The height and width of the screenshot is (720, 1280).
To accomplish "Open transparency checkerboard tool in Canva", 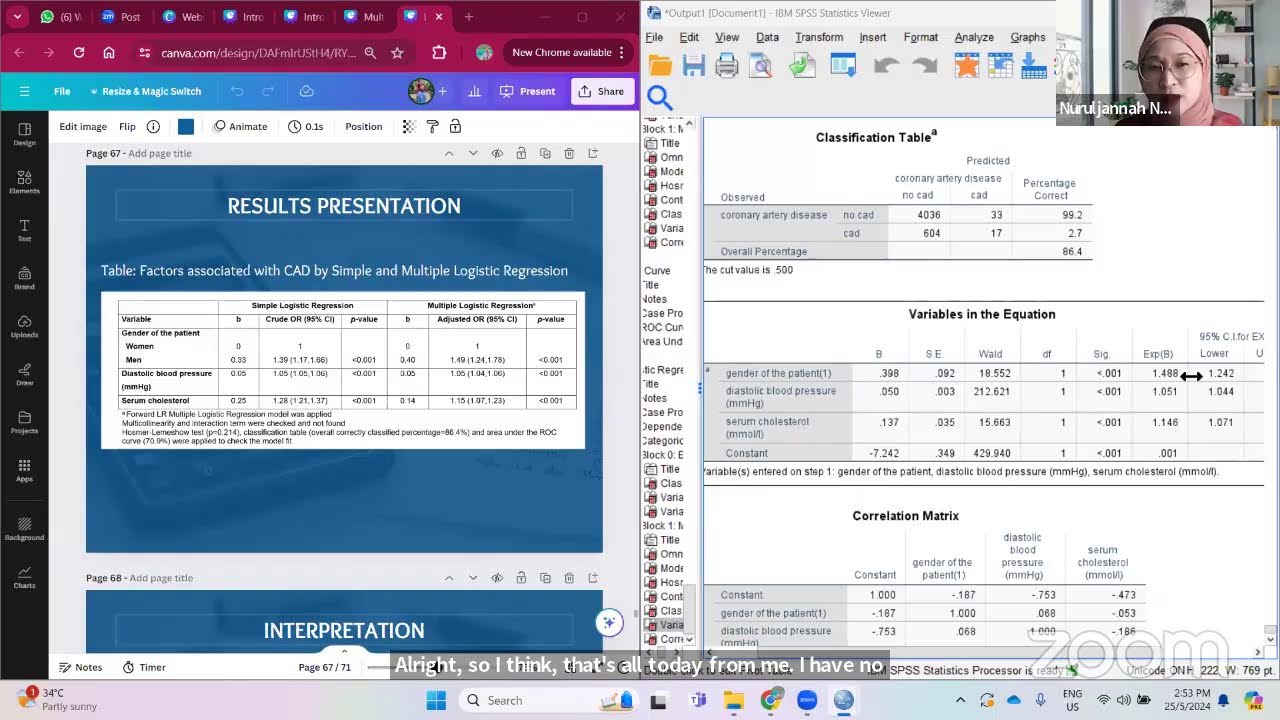I will pos(409,127).
